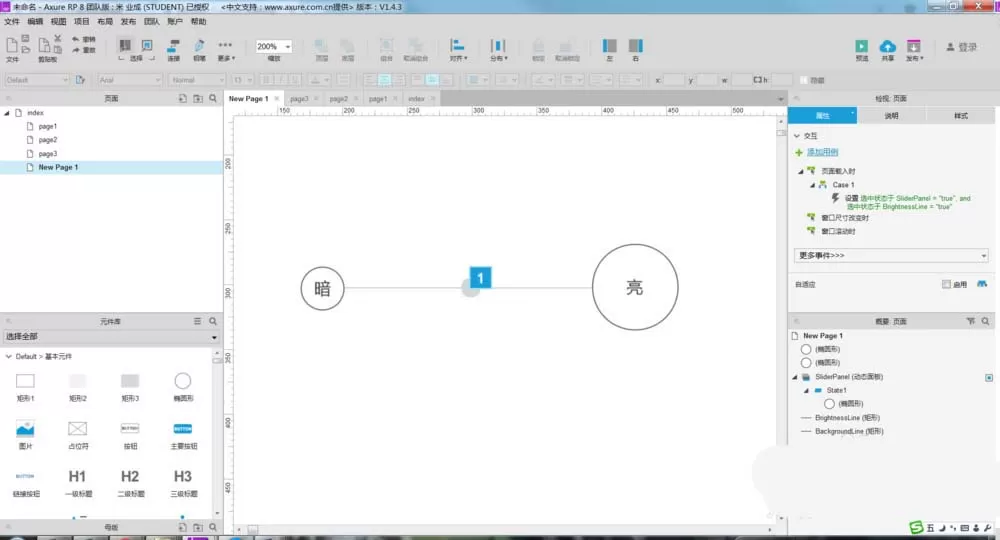Select page3 in the pages tree
Viewport: 1000px width, 540px height.
47,154
